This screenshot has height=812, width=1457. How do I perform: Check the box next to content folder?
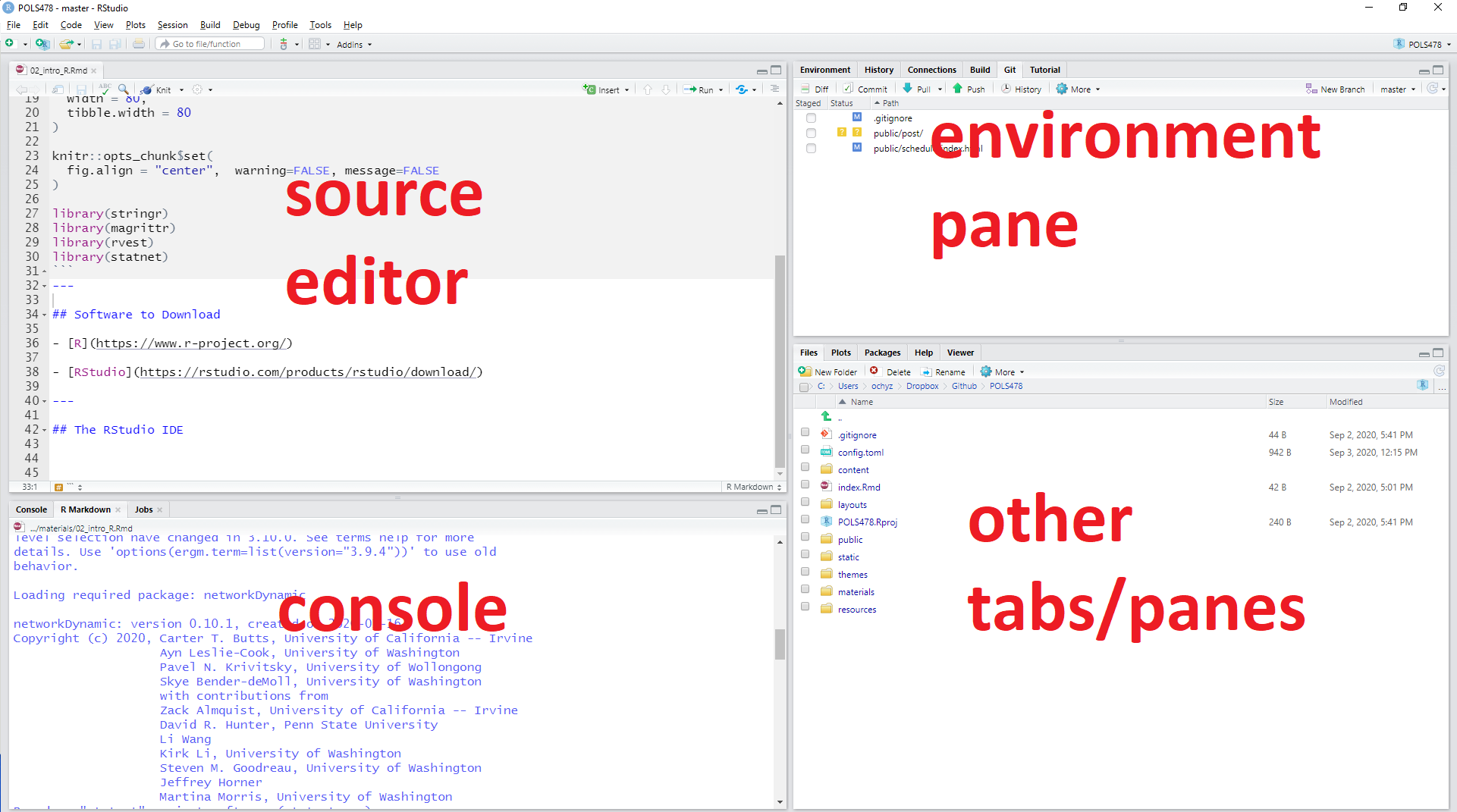(x=805, y=467)
